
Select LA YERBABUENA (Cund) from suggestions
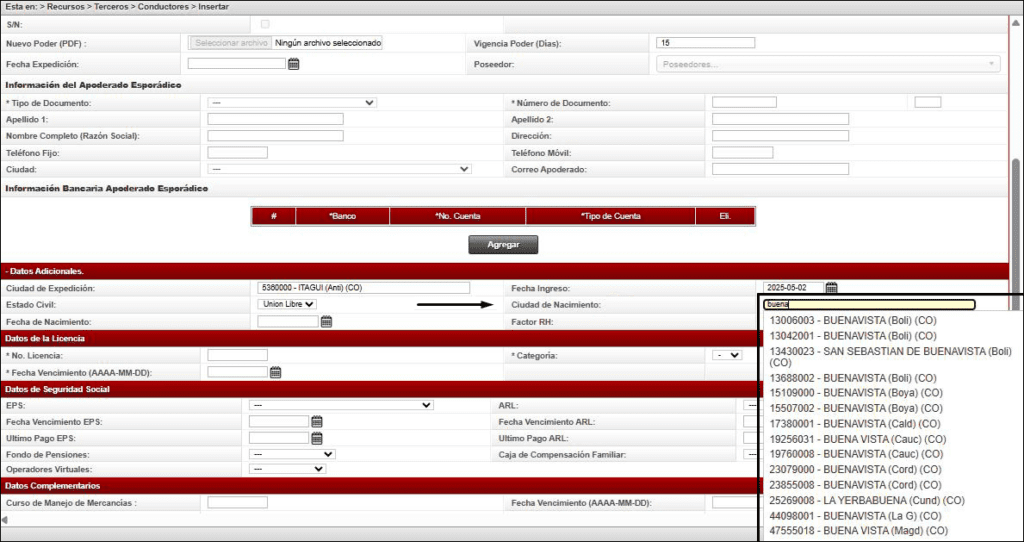(866, 499)
